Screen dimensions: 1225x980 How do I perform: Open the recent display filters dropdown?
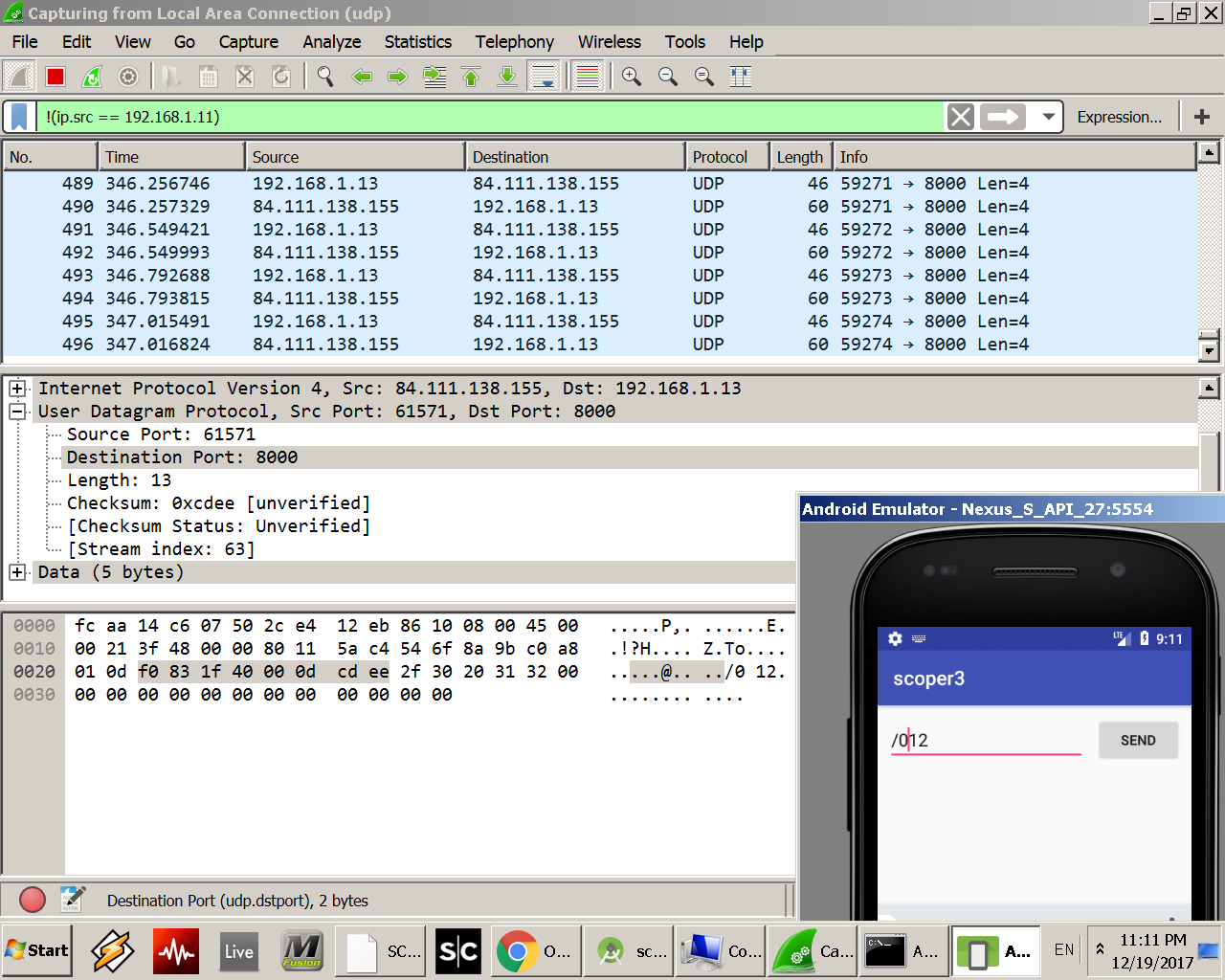[x=1049, y=117]
